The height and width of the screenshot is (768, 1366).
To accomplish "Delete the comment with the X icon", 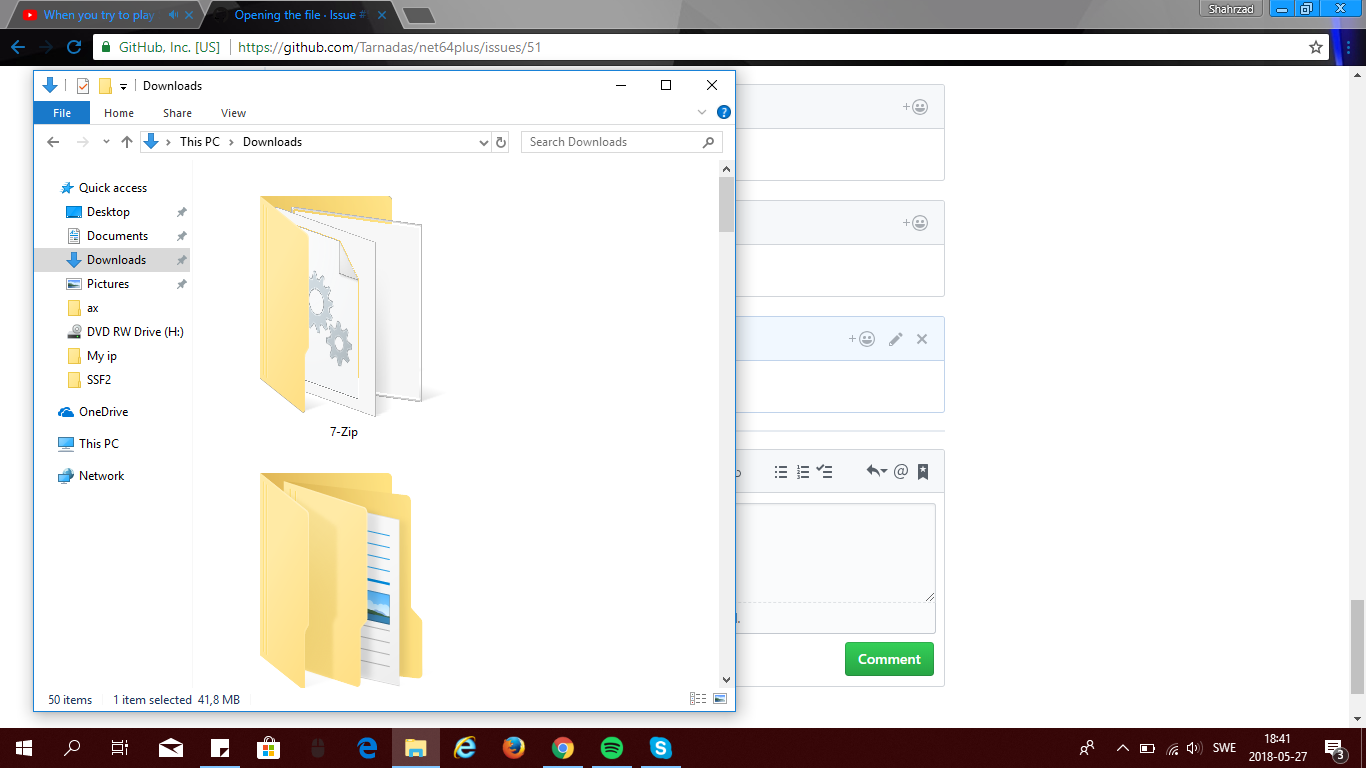I will pyautogui.click(x=921, y=339).
